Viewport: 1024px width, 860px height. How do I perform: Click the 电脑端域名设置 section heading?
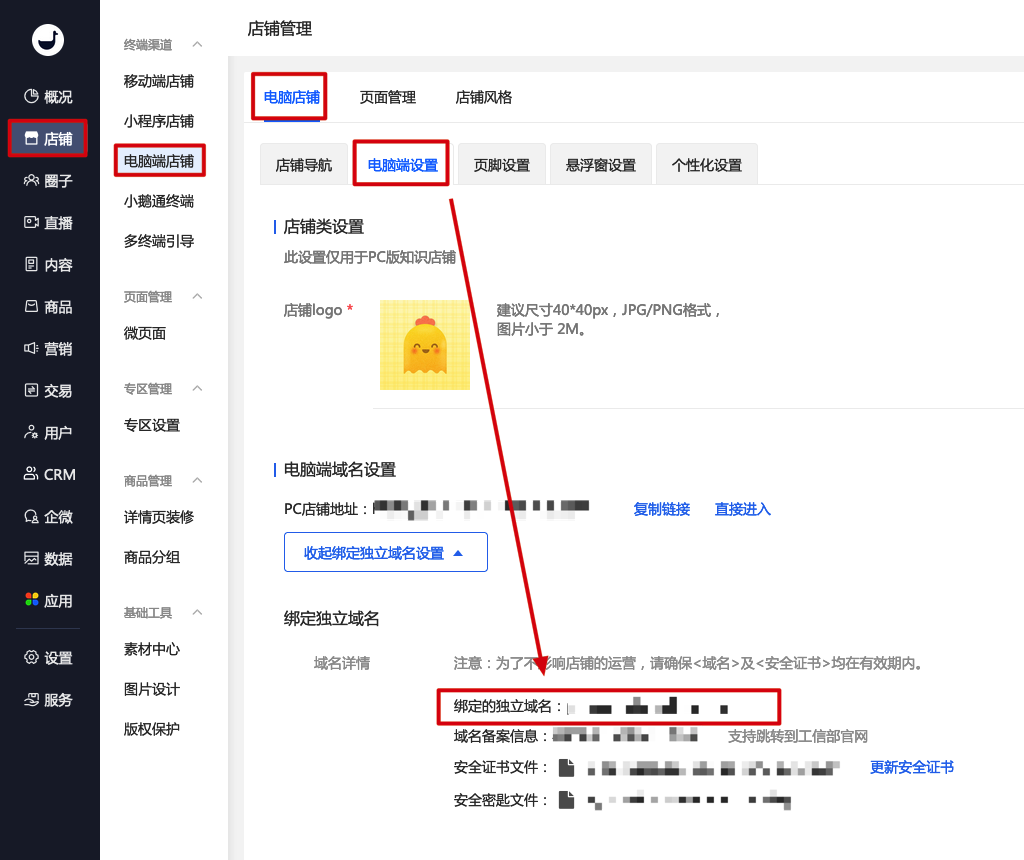click(340, 470)
